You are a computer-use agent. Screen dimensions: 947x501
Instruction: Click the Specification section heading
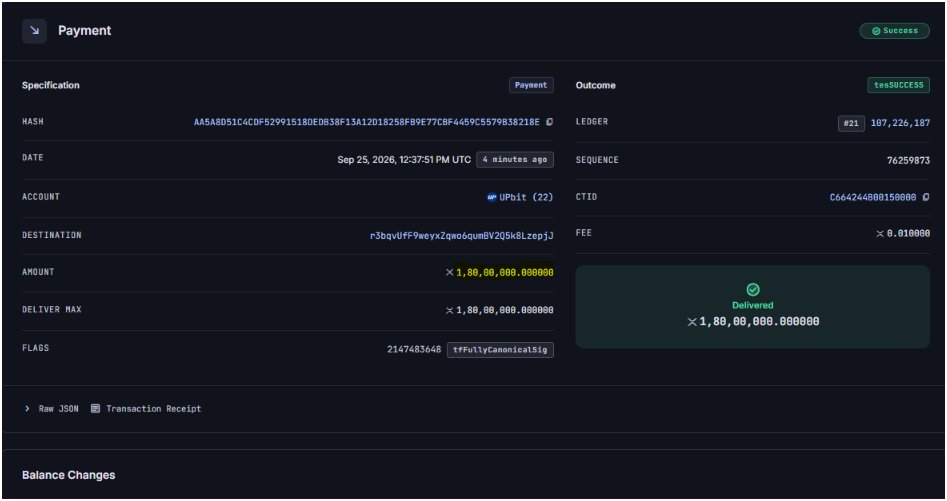51,85
